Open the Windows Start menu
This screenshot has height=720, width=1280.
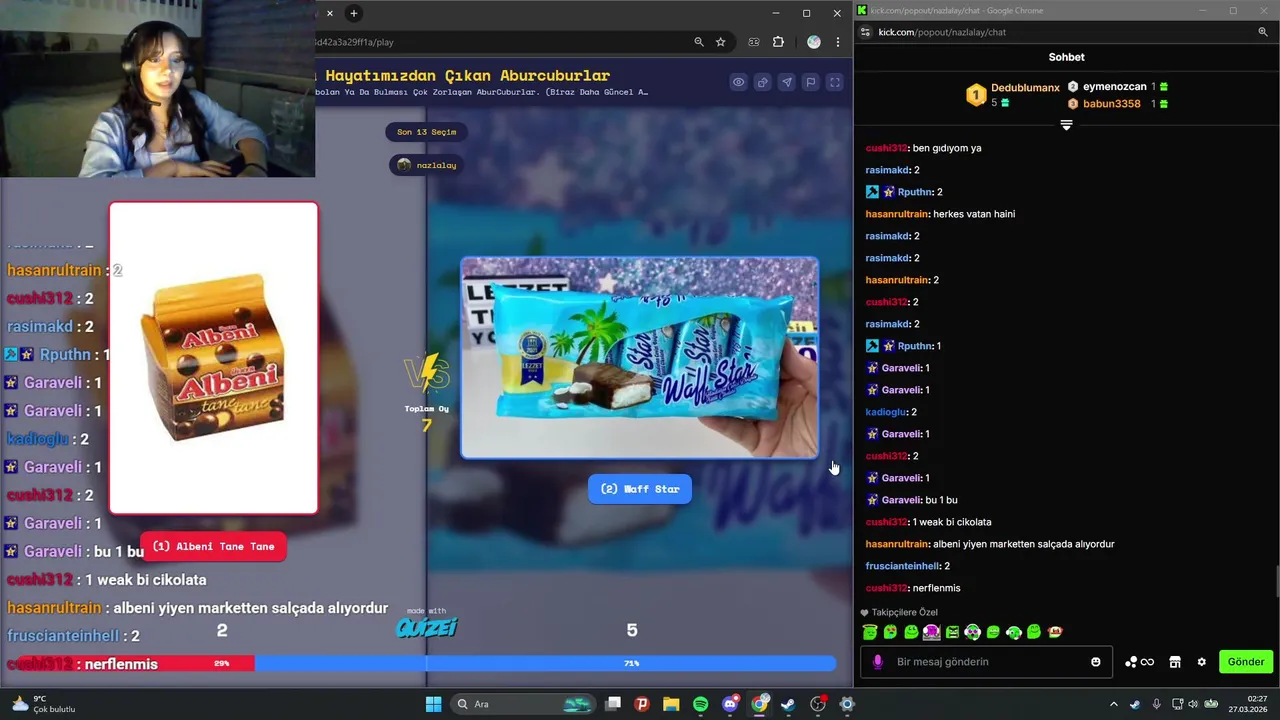[433, 704]
